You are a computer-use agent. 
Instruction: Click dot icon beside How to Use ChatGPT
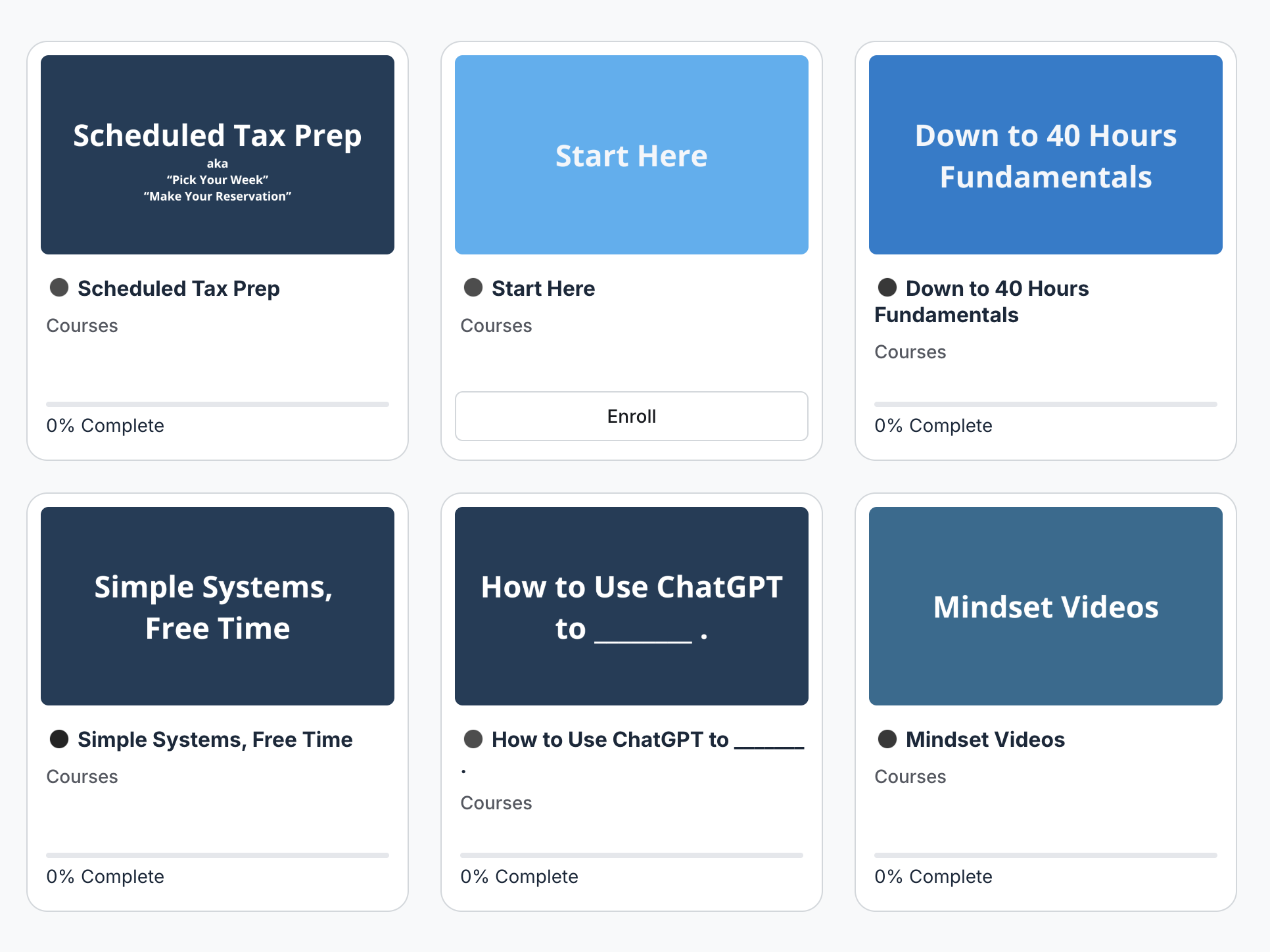473,739
